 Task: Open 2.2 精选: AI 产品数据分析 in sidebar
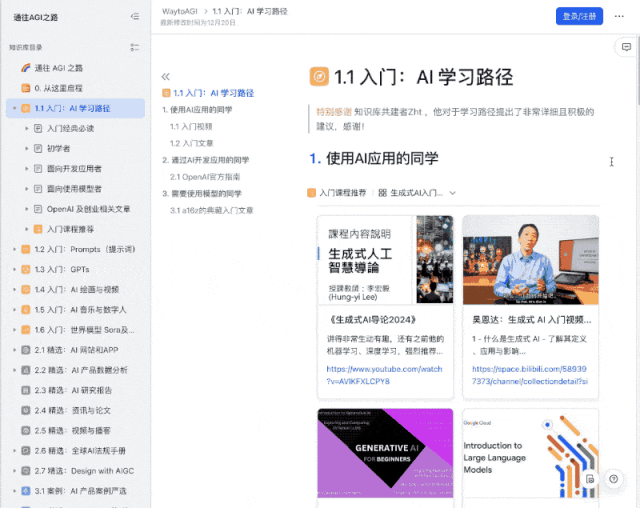point(76,370)
